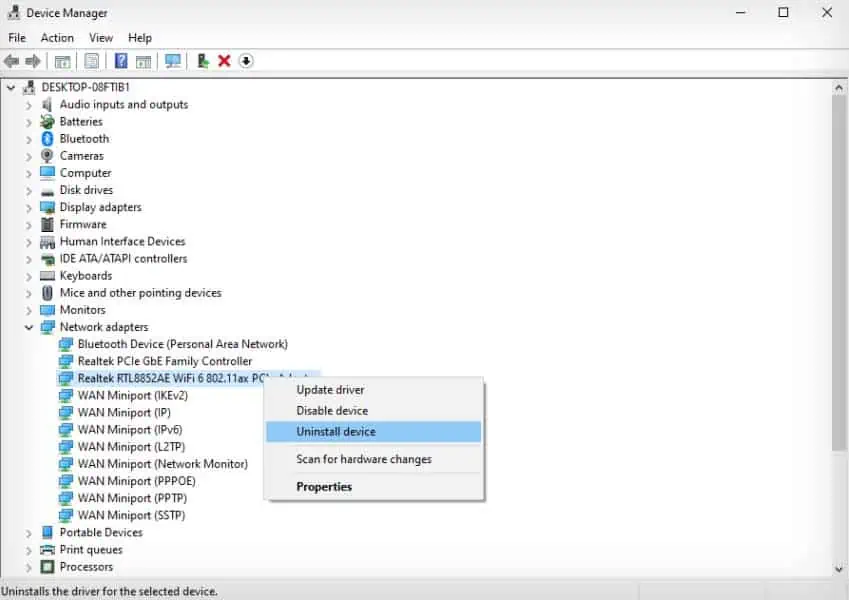The height and width of the screenshot is (600, 849).
Task: Click the Disk drives category icon
Action: [x=48, y=192]
